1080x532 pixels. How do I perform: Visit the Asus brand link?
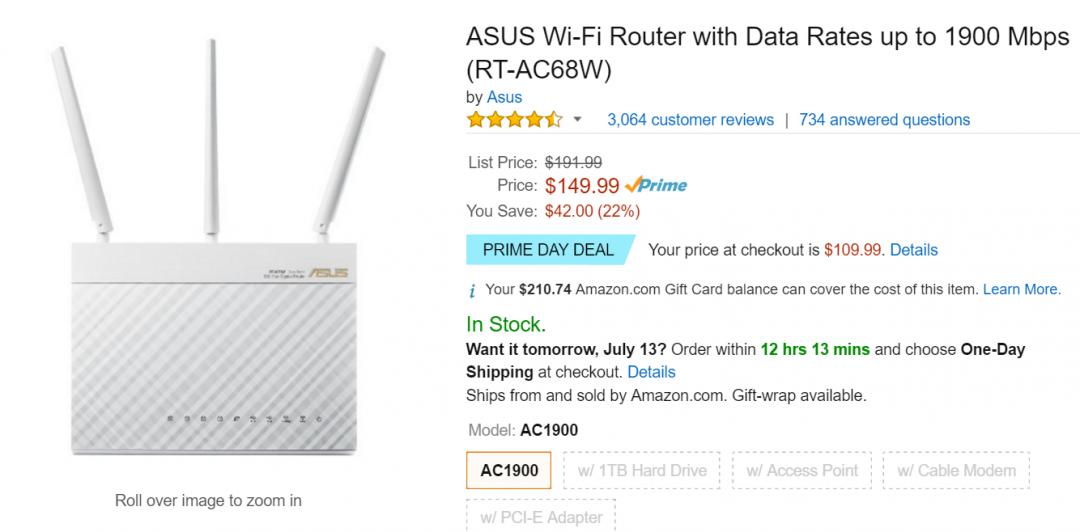click(504, 97)
